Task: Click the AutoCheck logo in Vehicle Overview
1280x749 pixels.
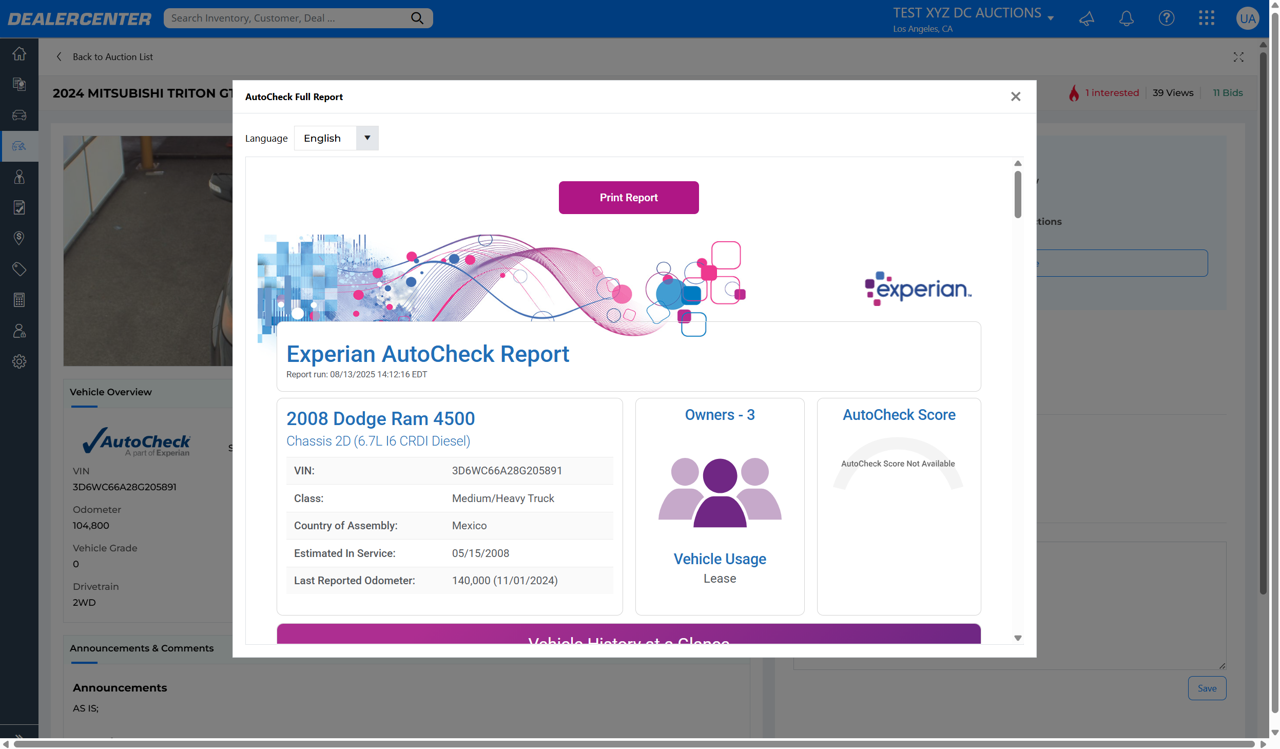Action: [136, 442]
